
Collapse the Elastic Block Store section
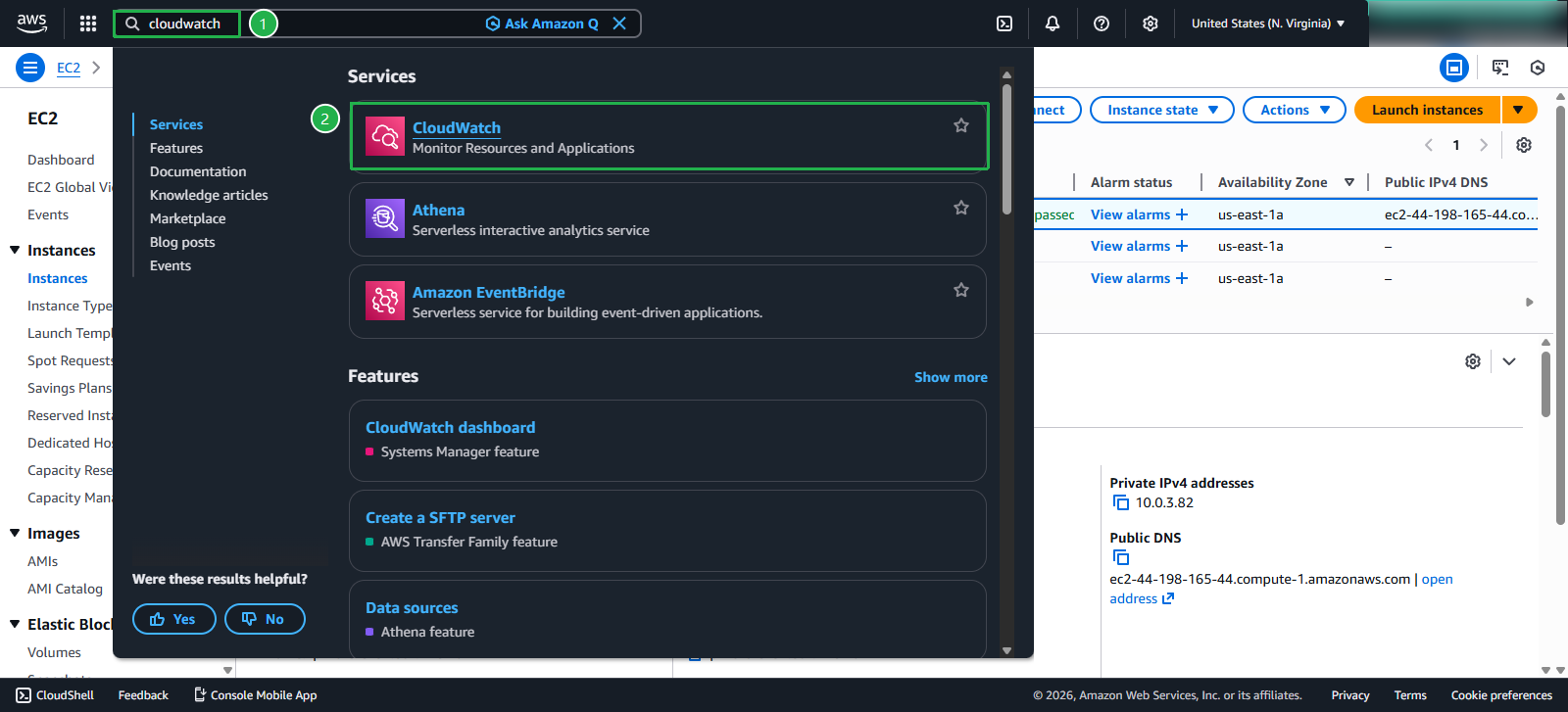(x=15, y=624)
